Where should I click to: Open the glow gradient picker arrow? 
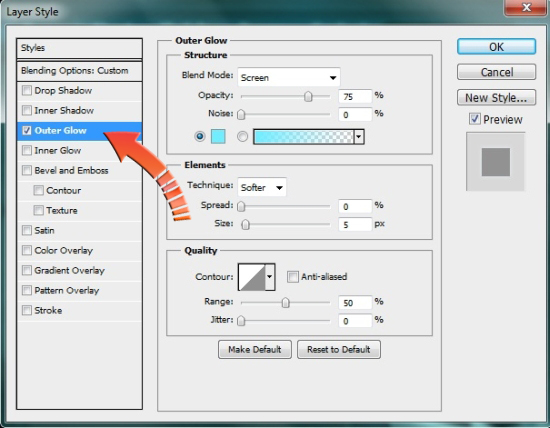click(359, 137)
